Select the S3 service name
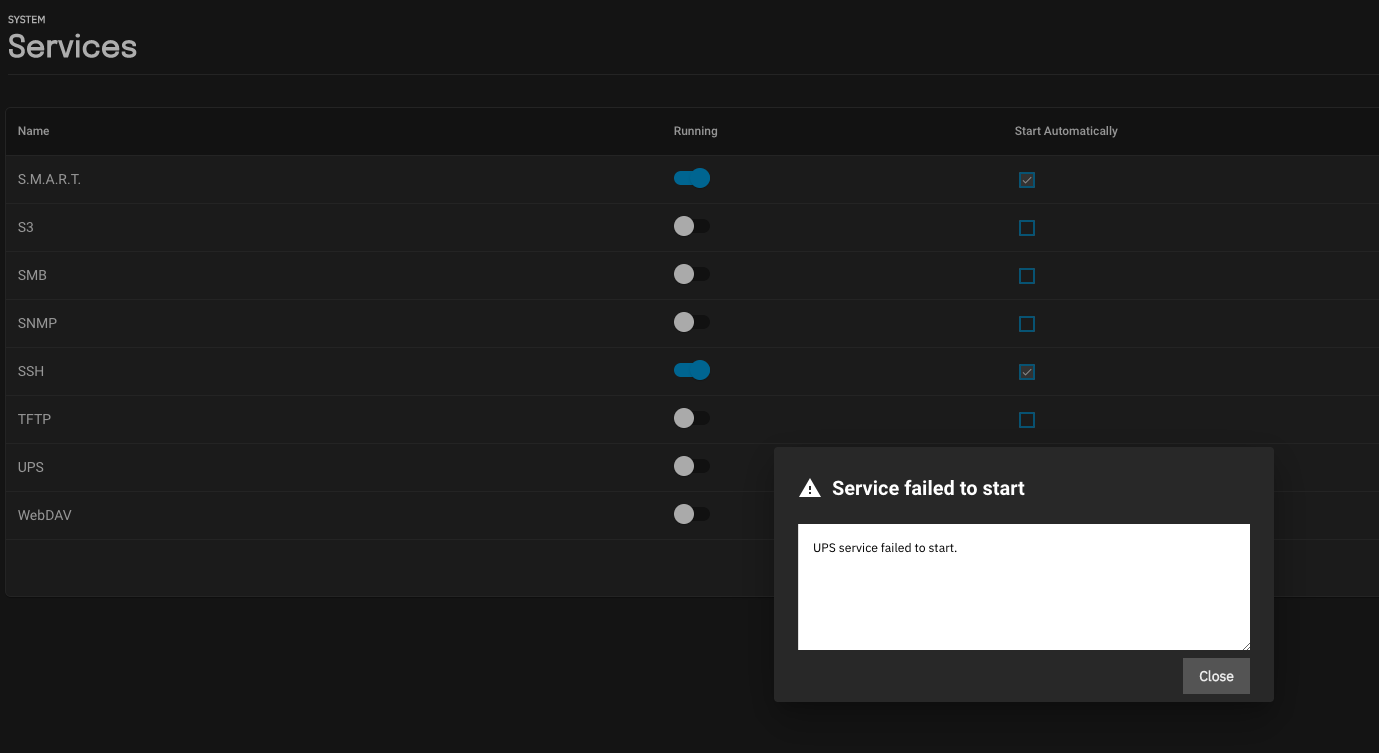1379x753 pixels. coord(26,227)
